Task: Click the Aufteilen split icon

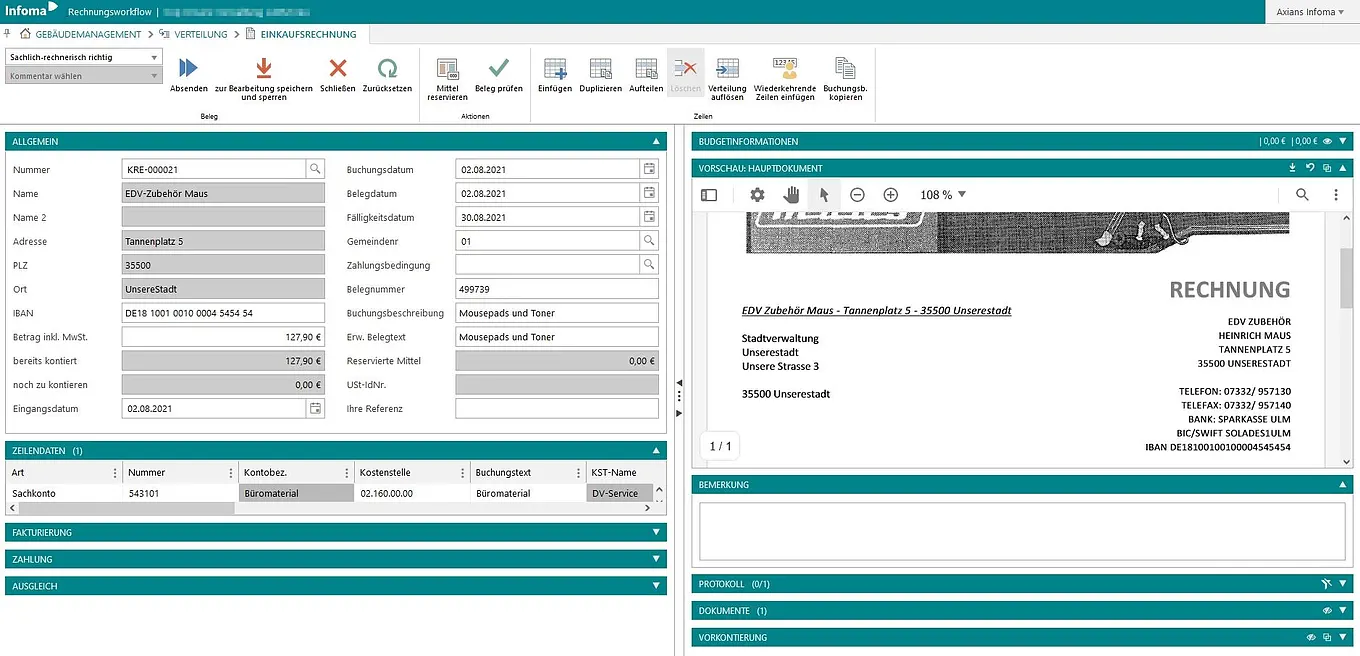Action: (x=646, y=69)
